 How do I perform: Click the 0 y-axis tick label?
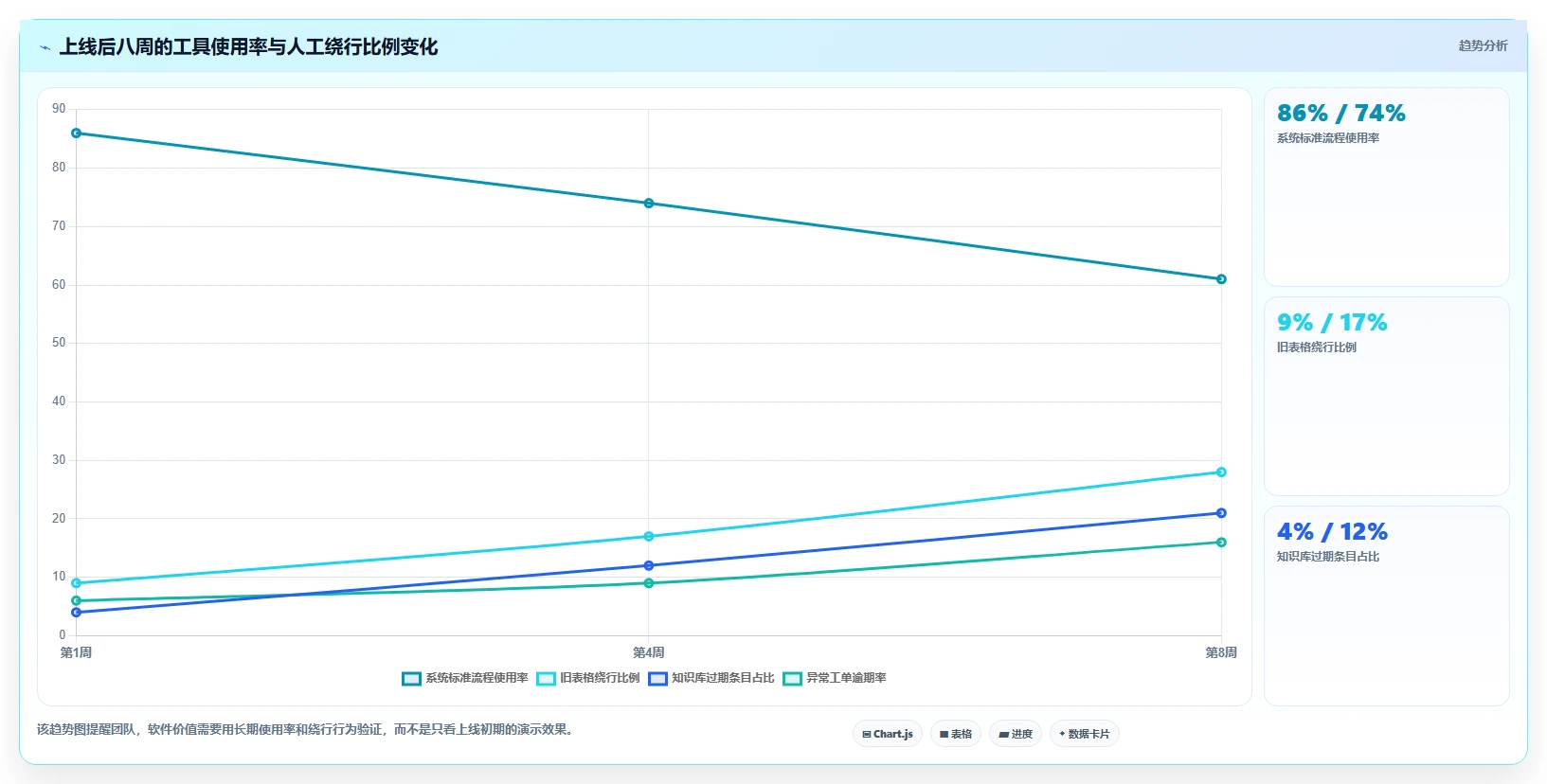[63, 635]
